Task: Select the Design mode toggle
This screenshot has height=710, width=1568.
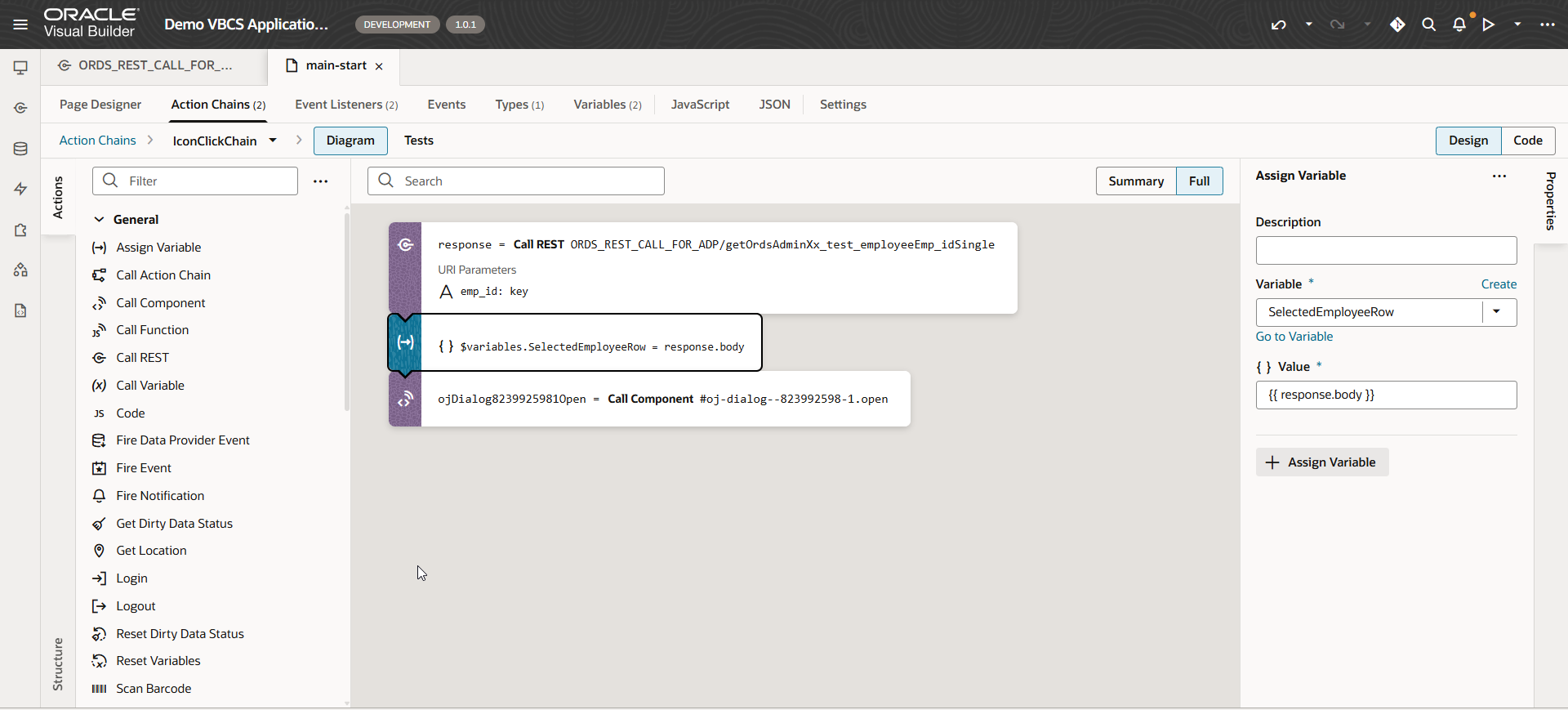Action: (1468, 141)
